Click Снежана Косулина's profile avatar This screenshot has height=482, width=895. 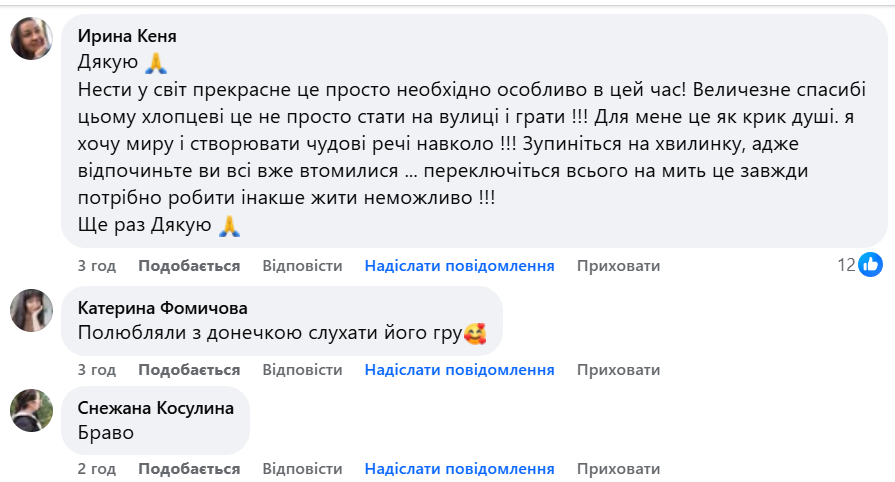tap(31, 410)
